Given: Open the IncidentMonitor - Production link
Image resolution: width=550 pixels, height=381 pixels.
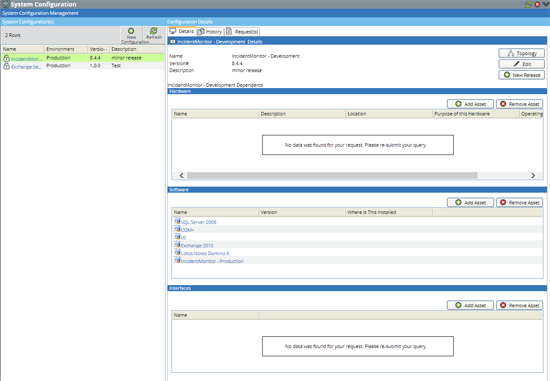Looking at the screenshot, I should click(212, 261).
